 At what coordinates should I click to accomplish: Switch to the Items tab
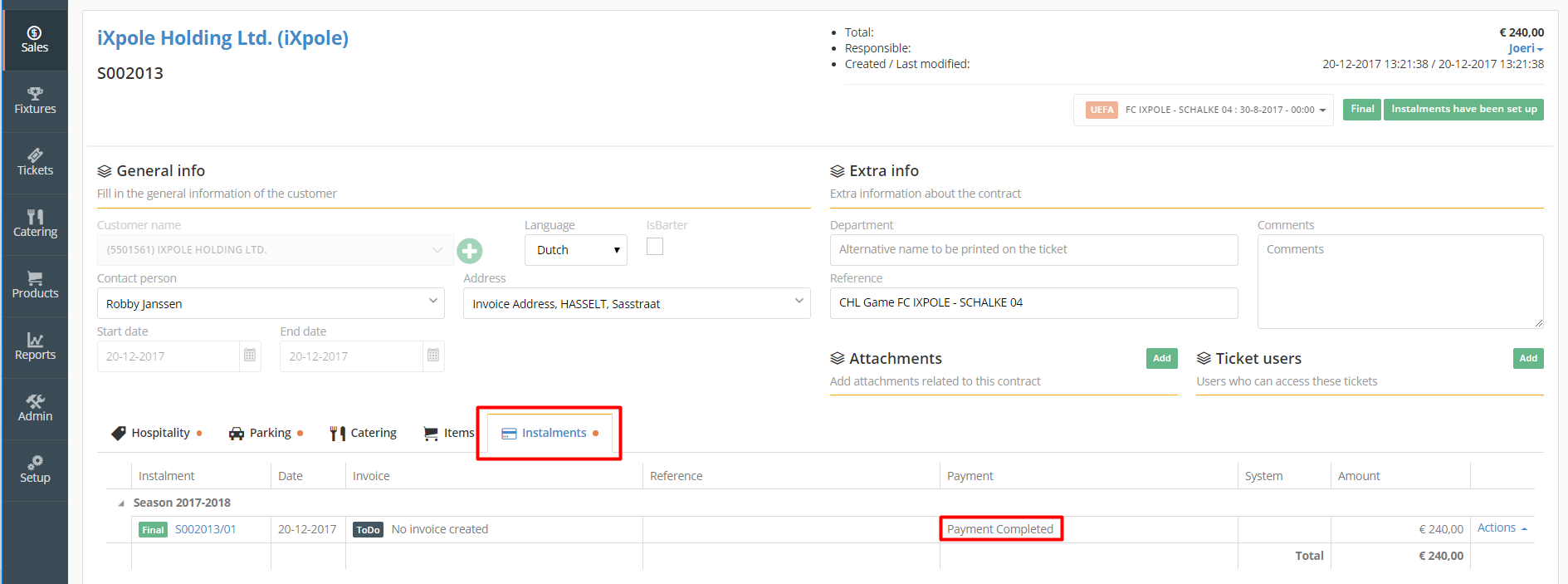click(x=449, y=433)
